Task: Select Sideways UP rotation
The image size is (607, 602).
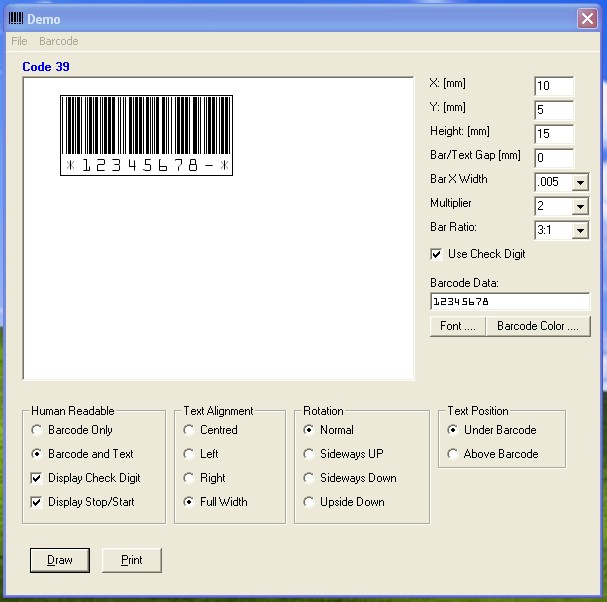Action: click(x=310, y=454)
